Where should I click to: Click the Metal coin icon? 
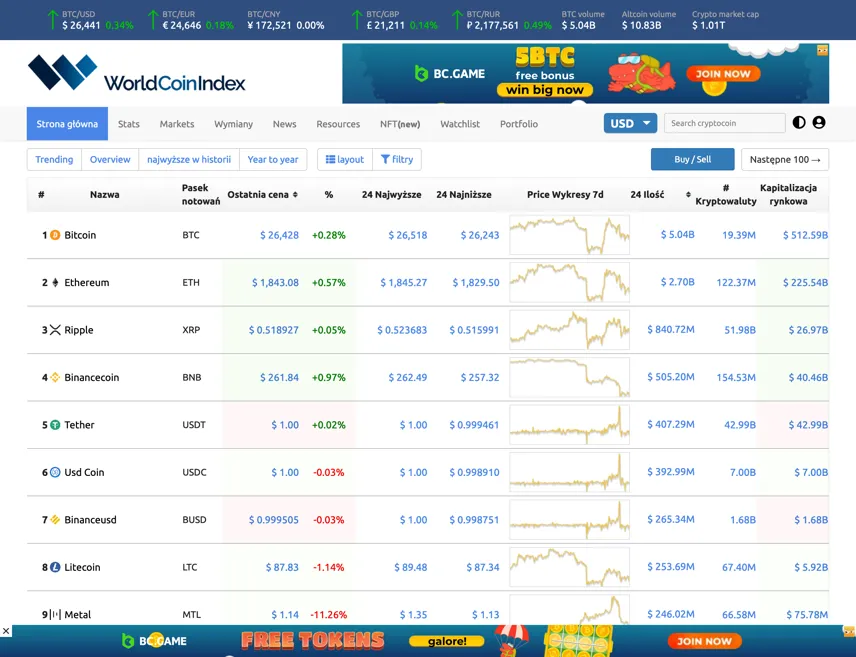point(55,614)
